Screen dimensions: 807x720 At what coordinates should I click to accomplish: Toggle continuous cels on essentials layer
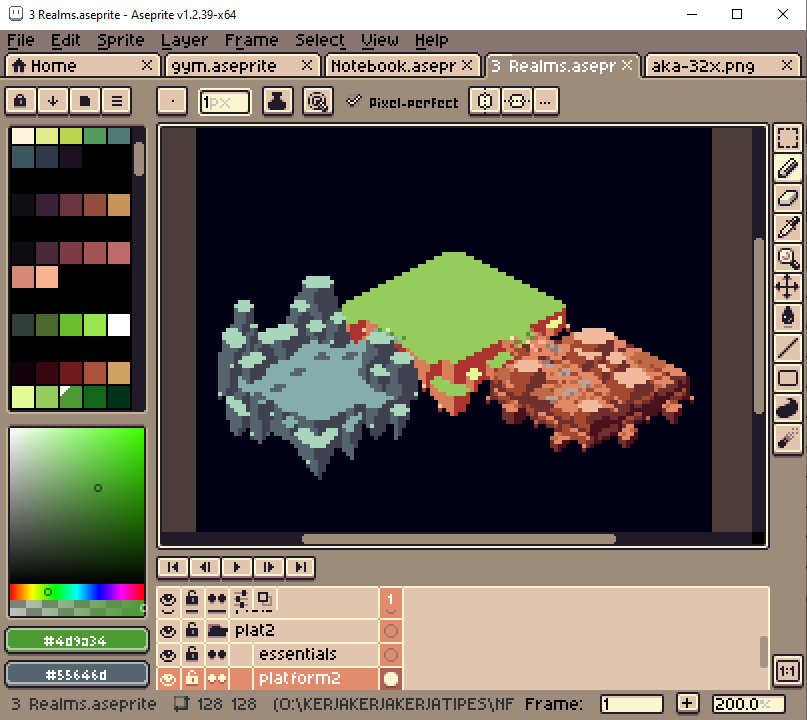pyautogui.click(x=217, y=655)
